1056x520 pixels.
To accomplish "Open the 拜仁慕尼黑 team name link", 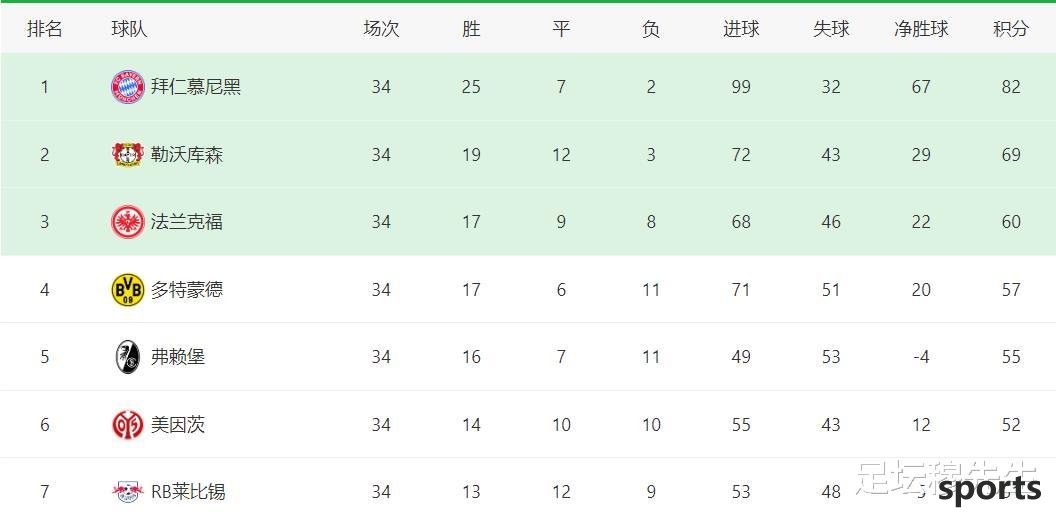I will pos(196,87).
